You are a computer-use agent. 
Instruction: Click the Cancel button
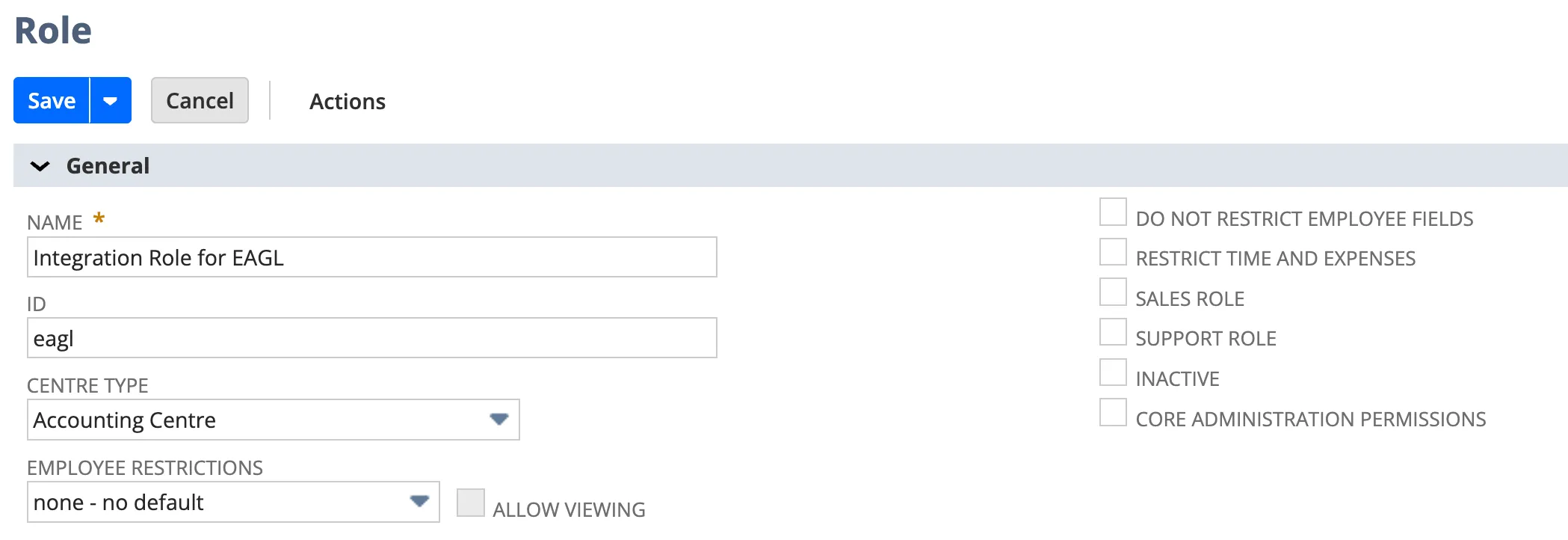pyautogui.click(x=200, y=100)
